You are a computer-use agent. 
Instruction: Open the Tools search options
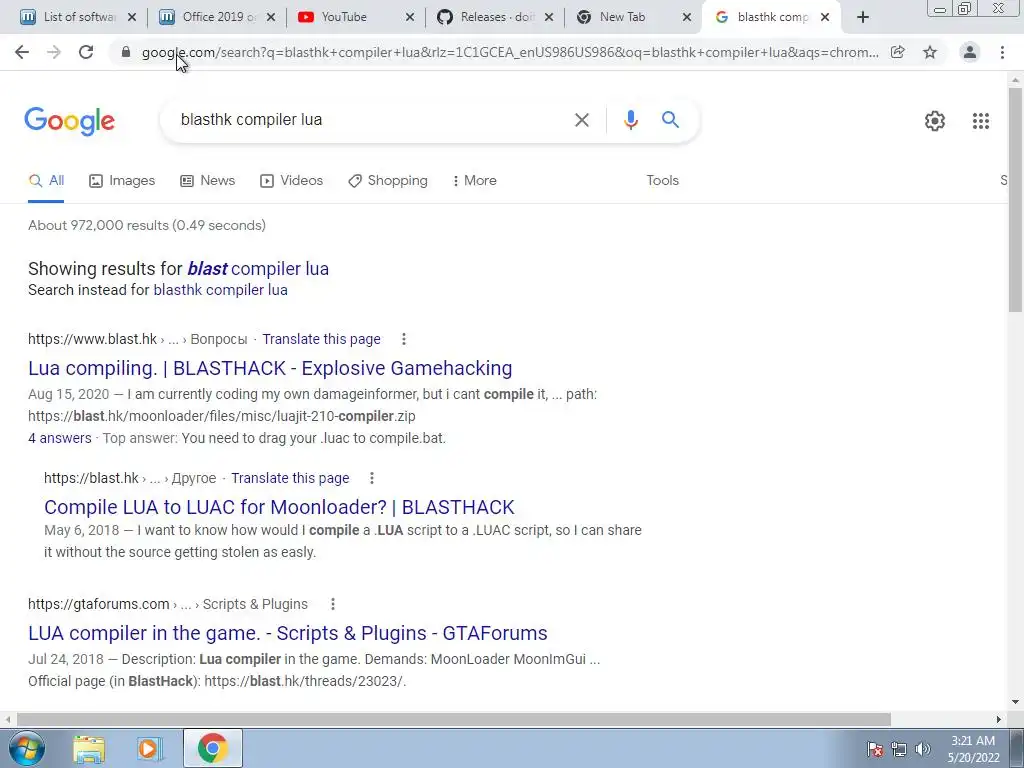662,180
